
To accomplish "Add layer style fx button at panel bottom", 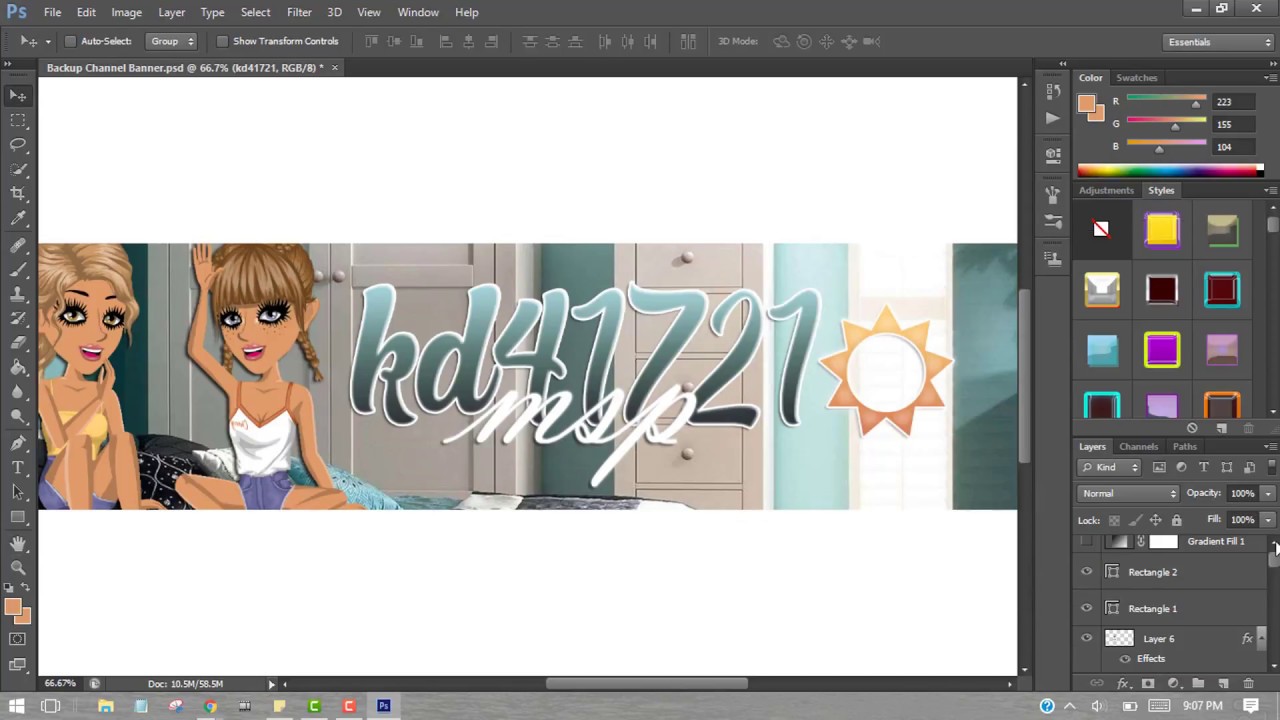I will [1122, 684].
